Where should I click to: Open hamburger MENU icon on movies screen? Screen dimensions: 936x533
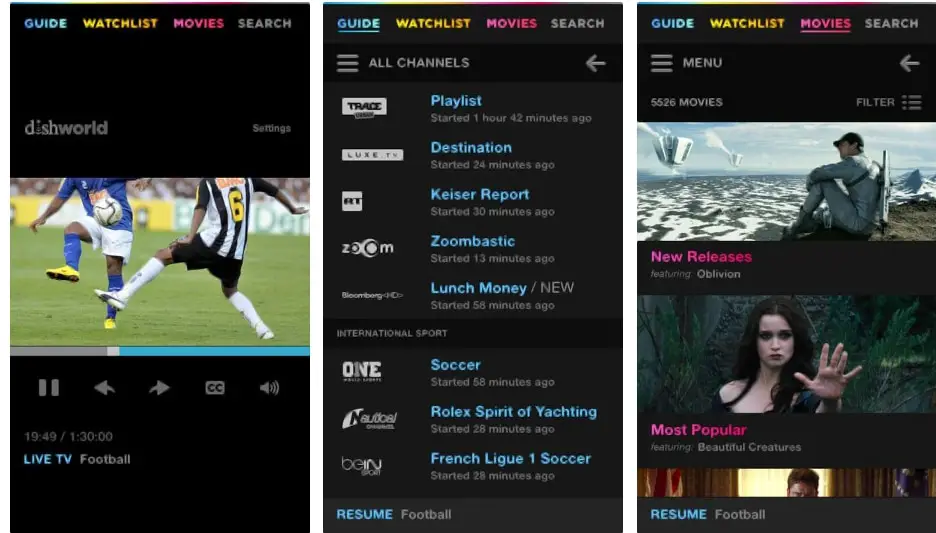click(661, 63)
